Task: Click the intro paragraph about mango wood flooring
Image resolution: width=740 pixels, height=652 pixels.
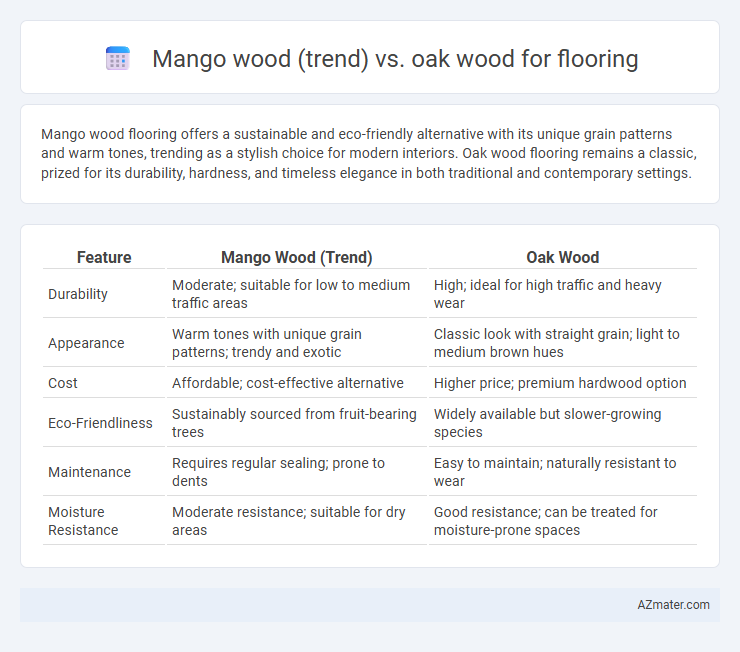Action: point(369,154)
